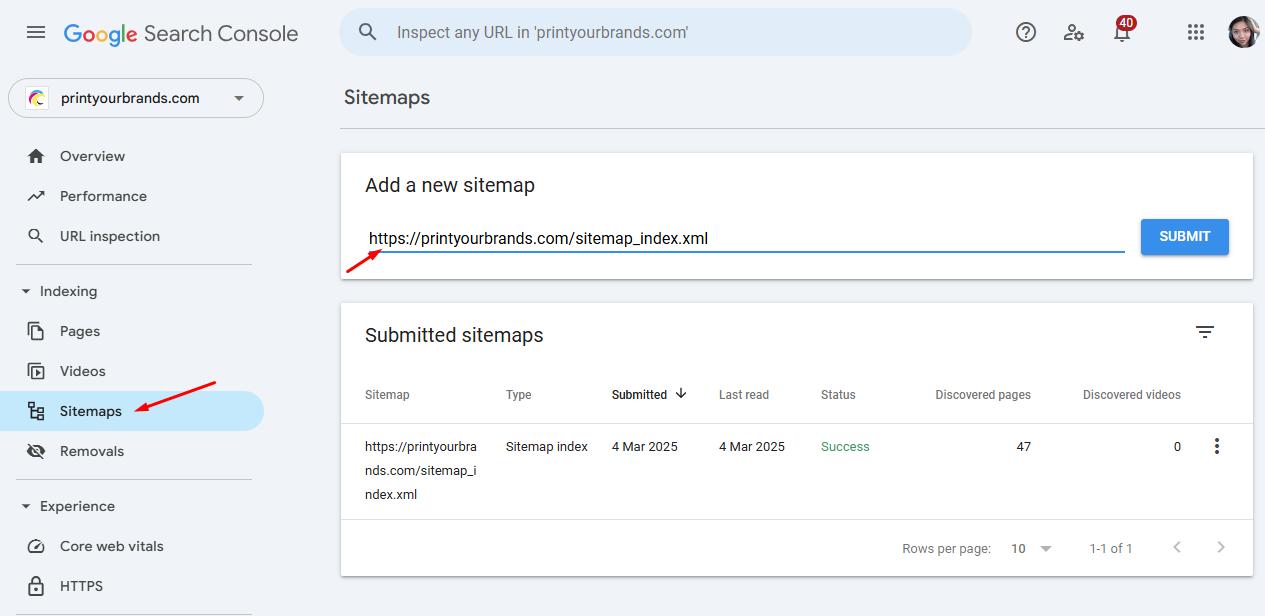
Task: Click the Add a new sitemap heading
Action: tap(450, 185)
